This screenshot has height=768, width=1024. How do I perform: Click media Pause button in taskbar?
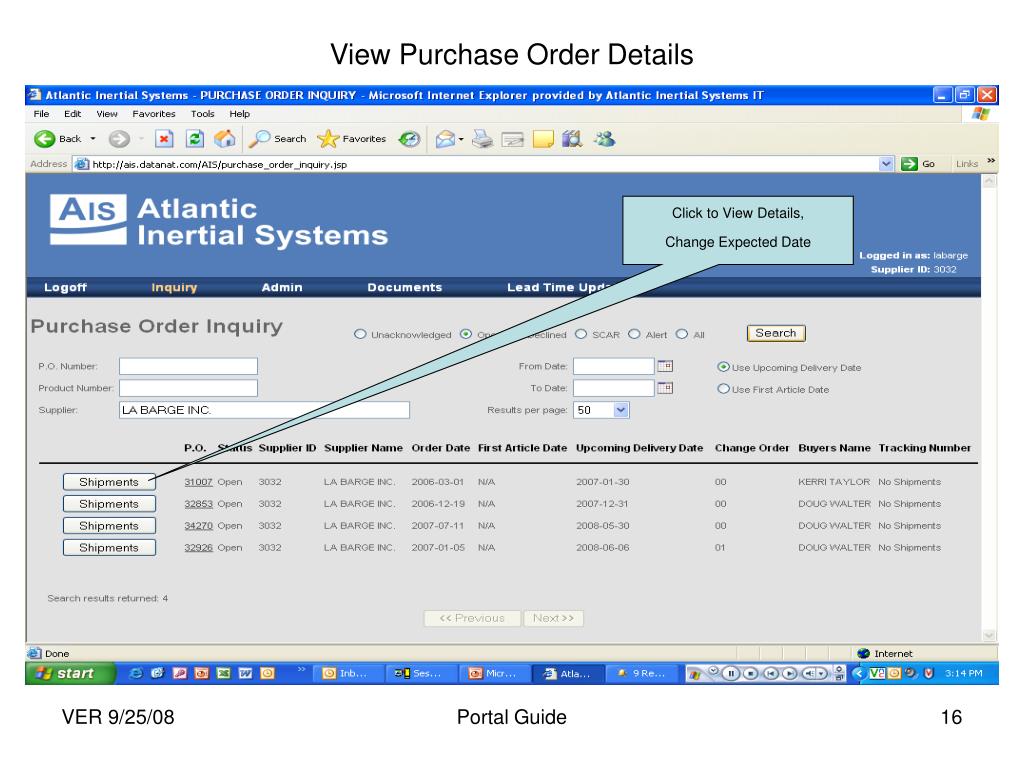(731, 673)
